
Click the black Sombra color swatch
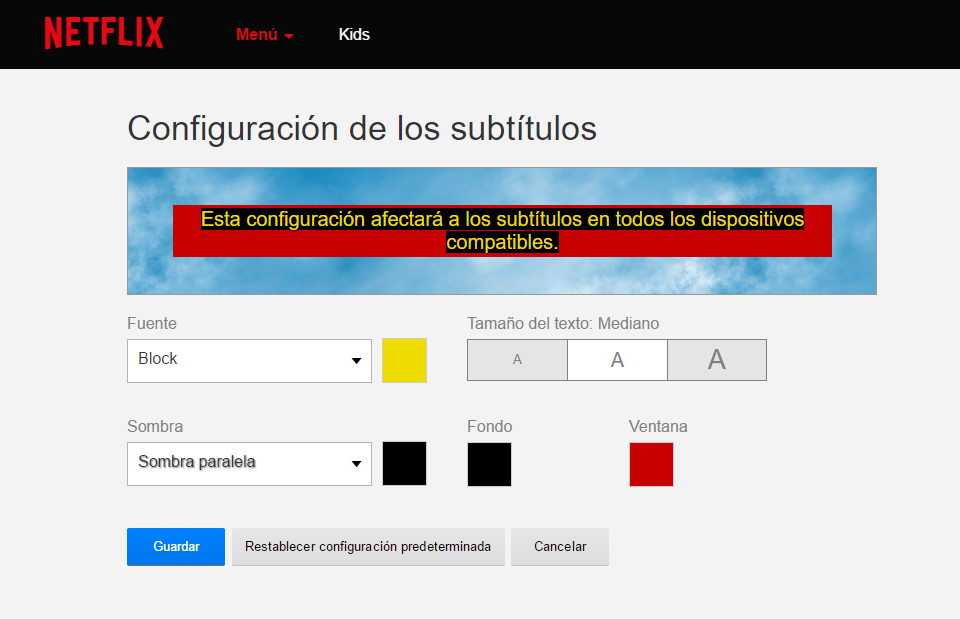pyautogui.click(x=404, y=464)
